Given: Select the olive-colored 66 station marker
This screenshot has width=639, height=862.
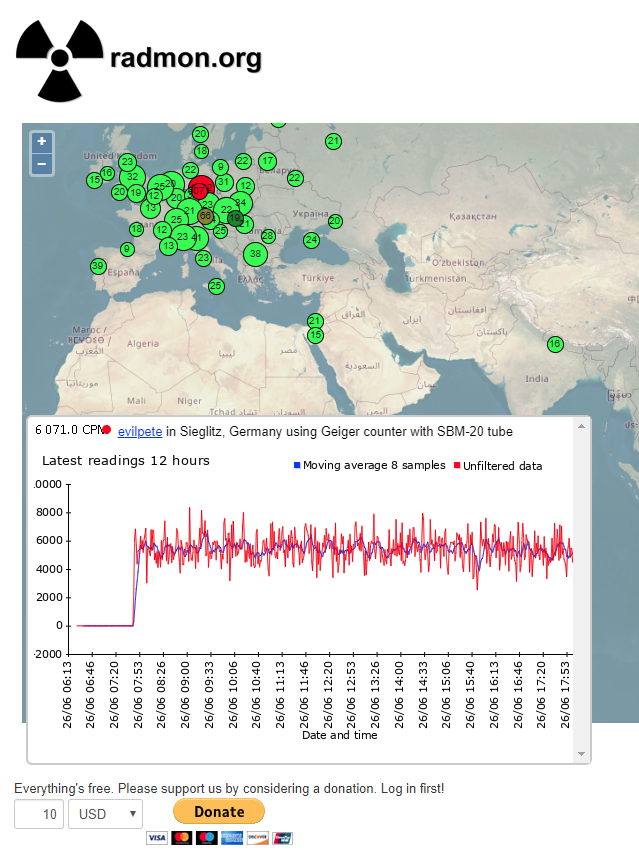Looking at the screenshot, I should [206, 216].
